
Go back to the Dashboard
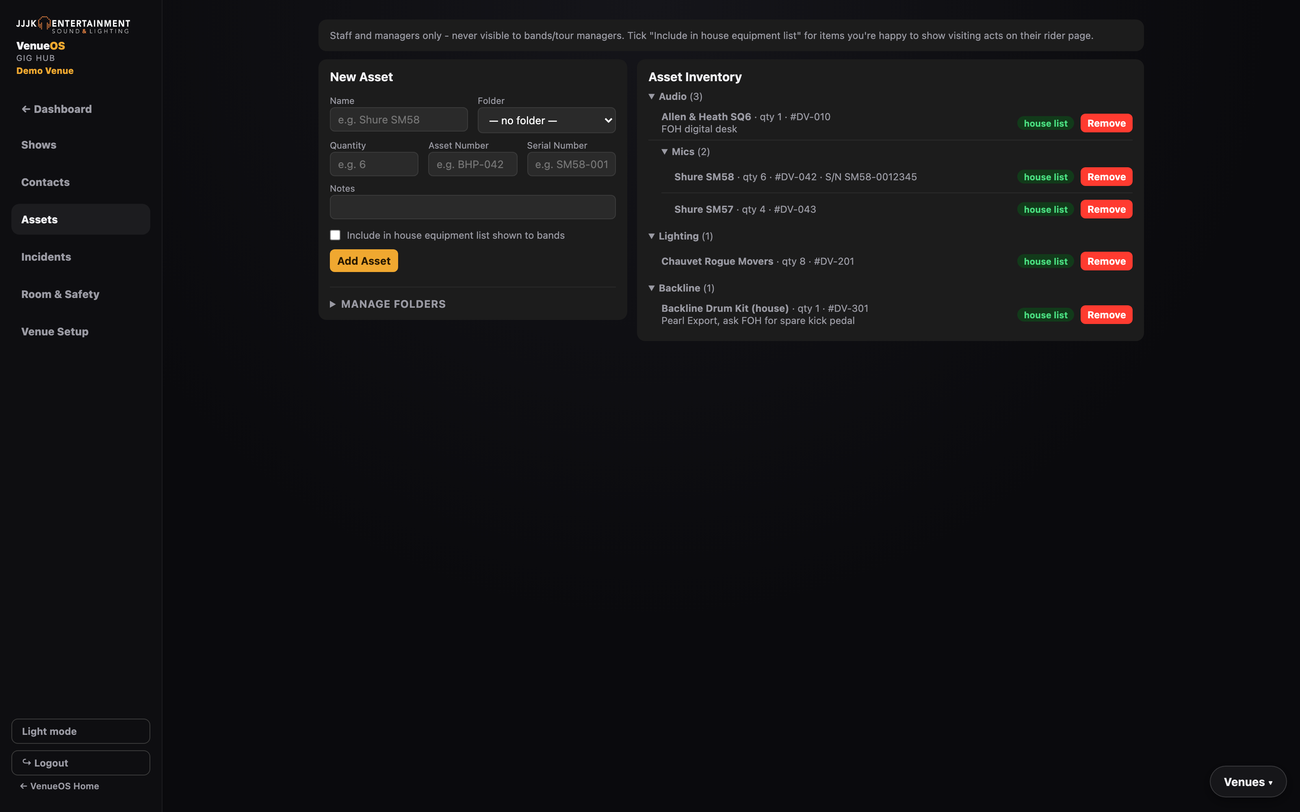pos(81,109)
